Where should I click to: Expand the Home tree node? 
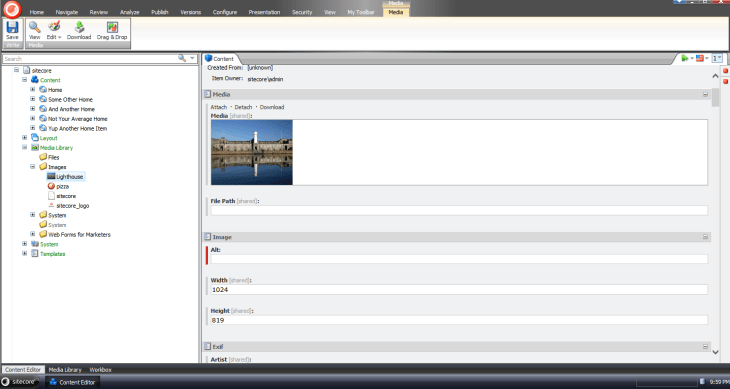(x=33, y=89)
